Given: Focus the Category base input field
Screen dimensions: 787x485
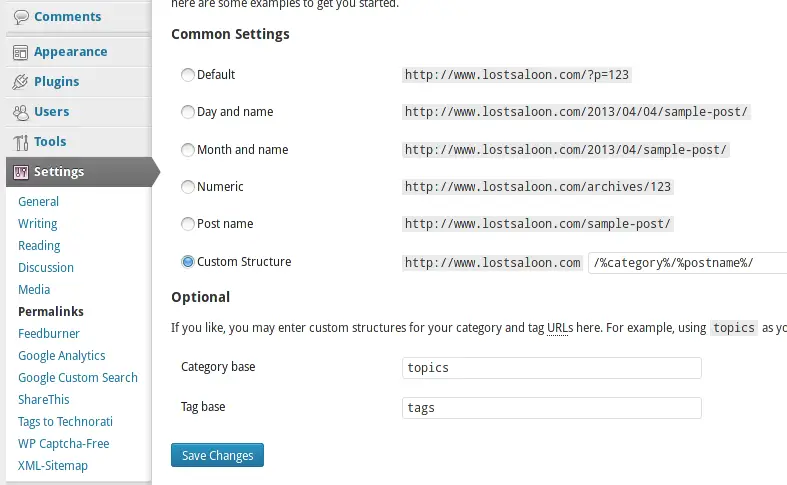Looking at the screenshot, I should pyautogui.click(x=552, y=368).
